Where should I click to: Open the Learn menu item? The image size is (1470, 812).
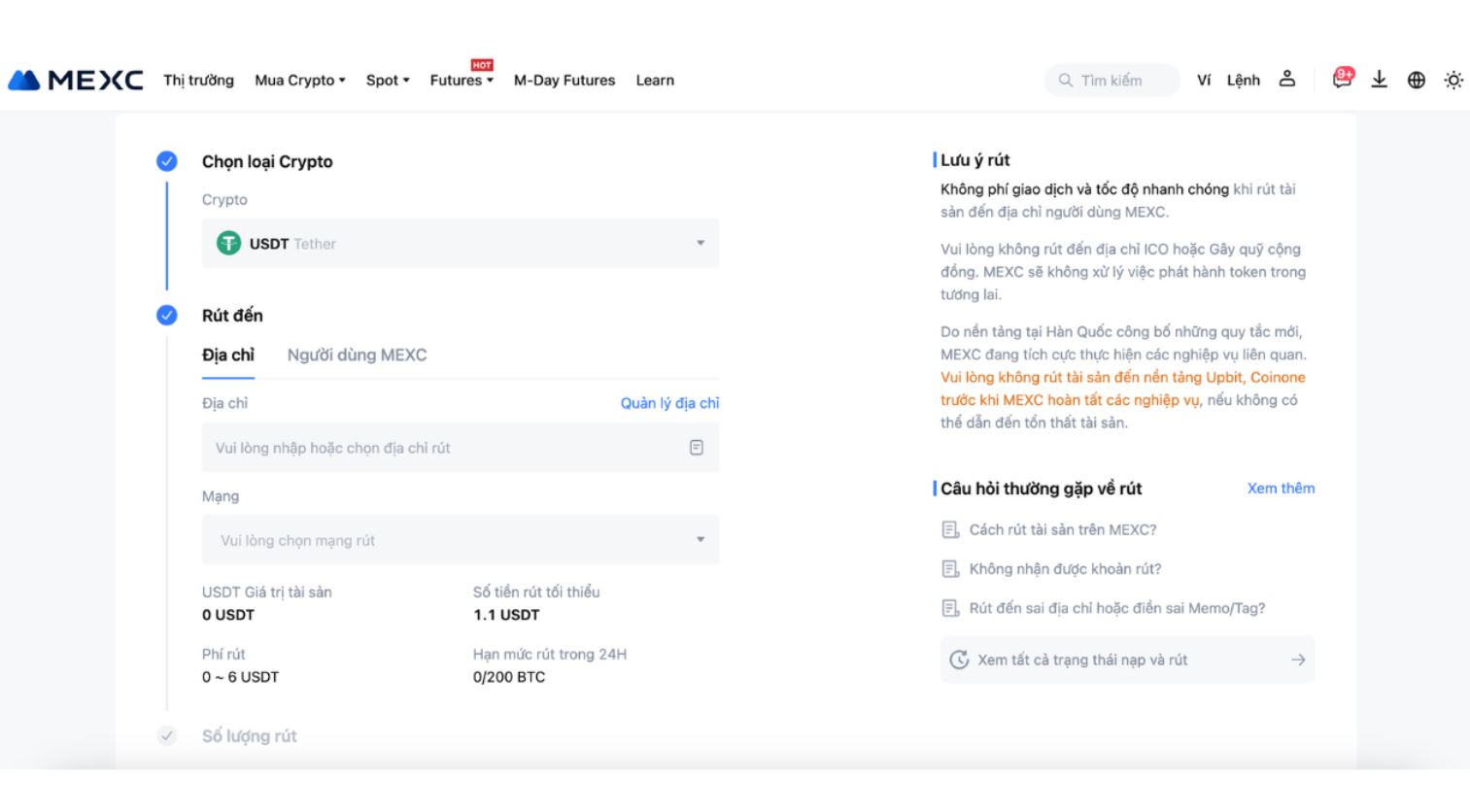click(x=655, y=81)
